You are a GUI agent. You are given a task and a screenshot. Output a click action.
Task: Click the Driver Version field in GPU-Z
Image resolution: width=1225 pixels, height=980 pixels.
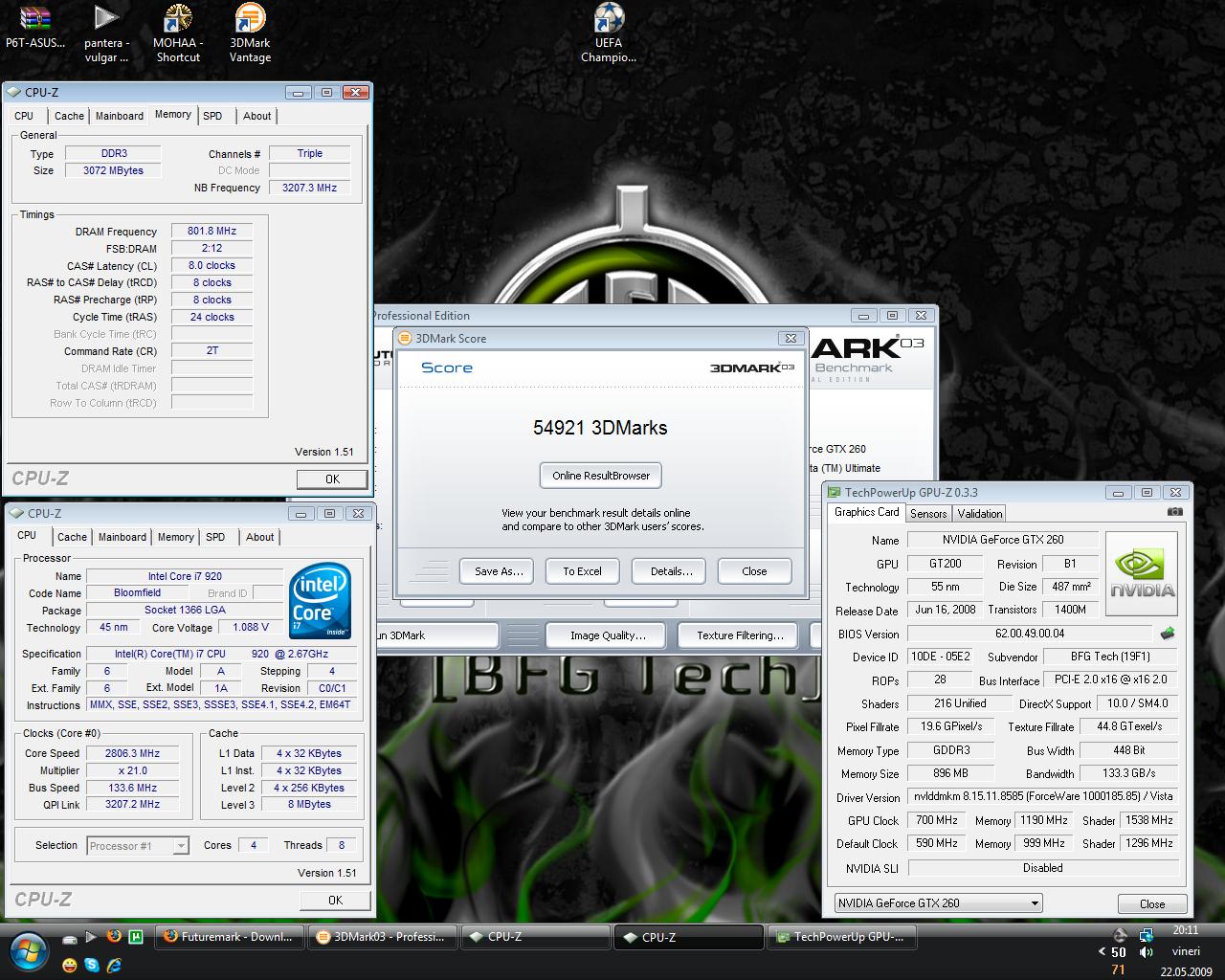coord(1041,796)
